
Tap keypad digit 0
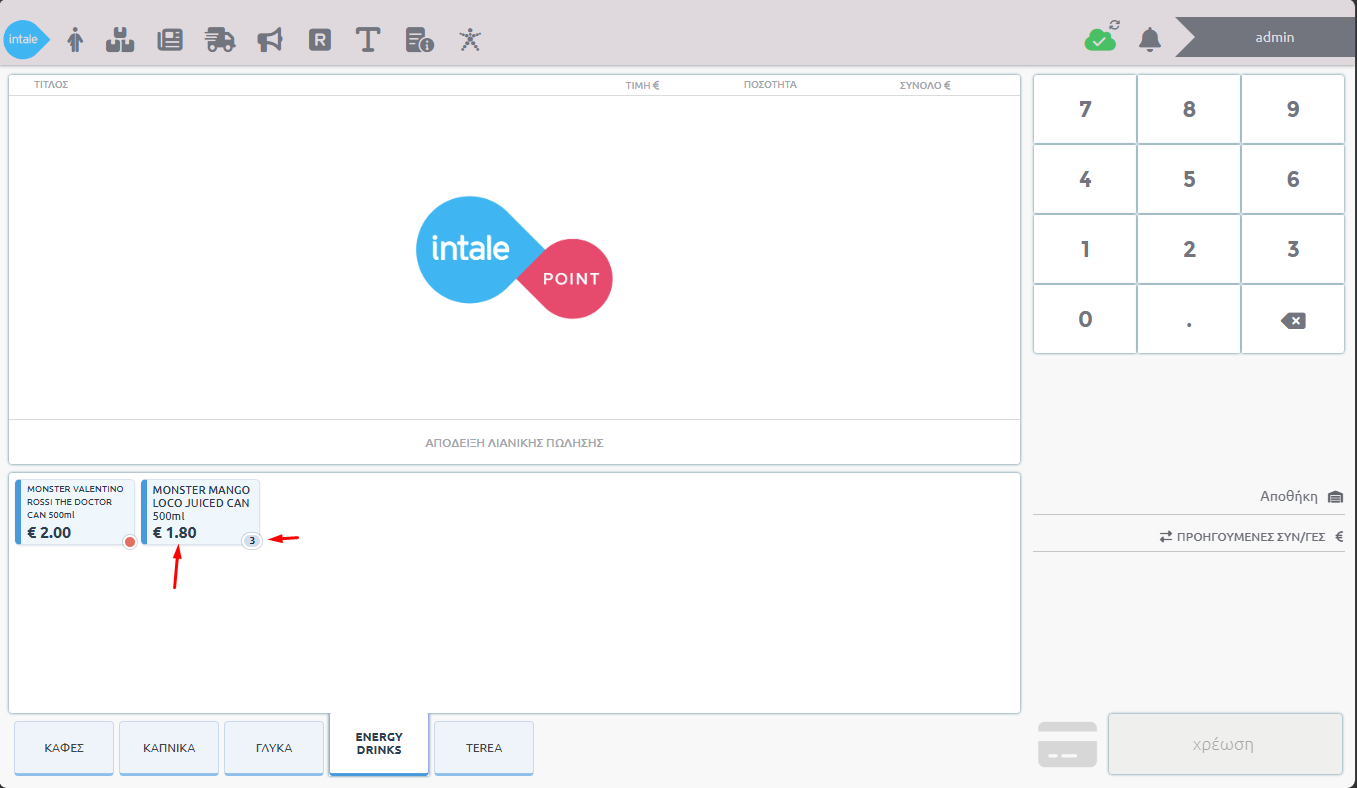(x=1085, y=319)
